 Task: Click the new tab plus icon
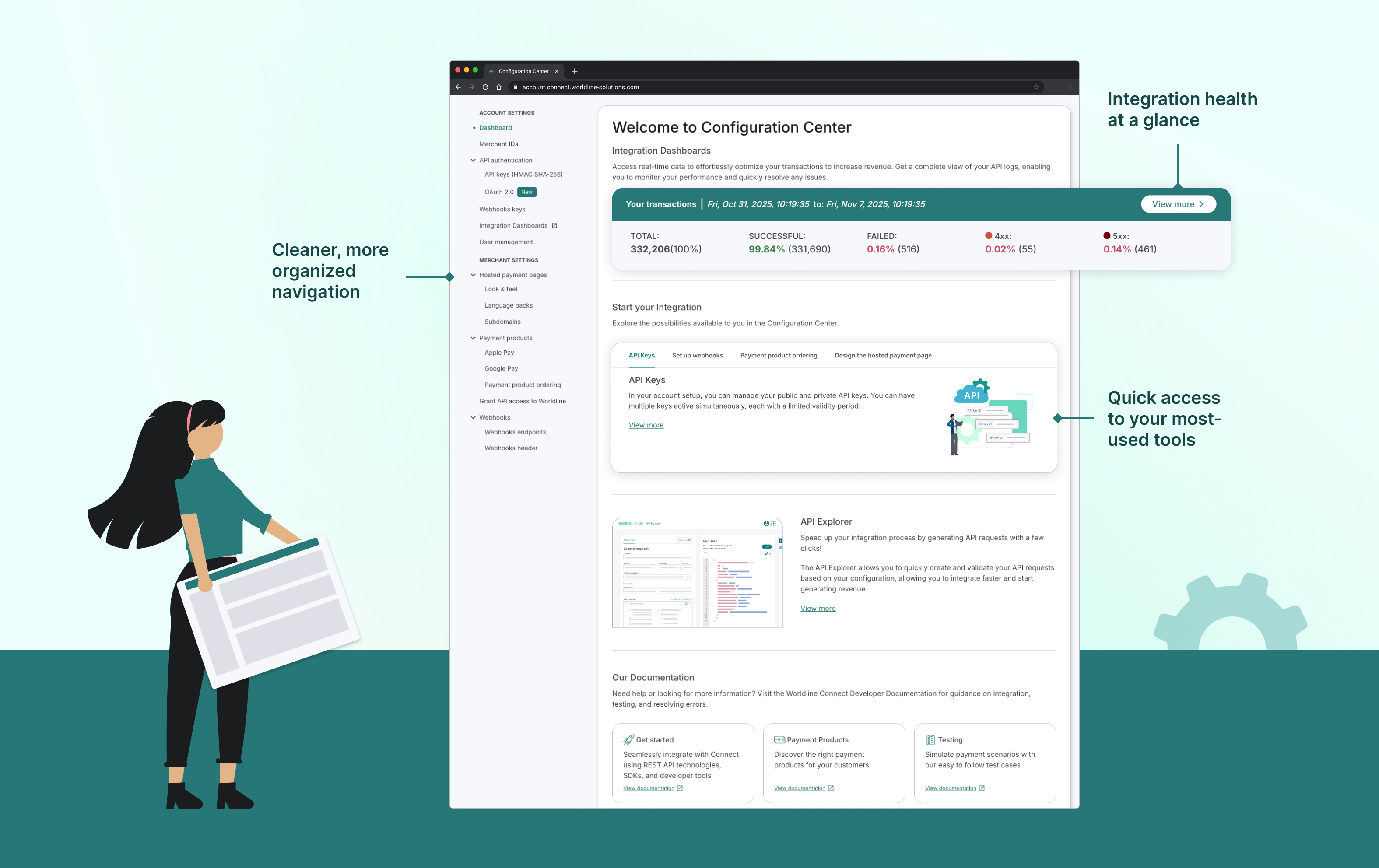574,72
